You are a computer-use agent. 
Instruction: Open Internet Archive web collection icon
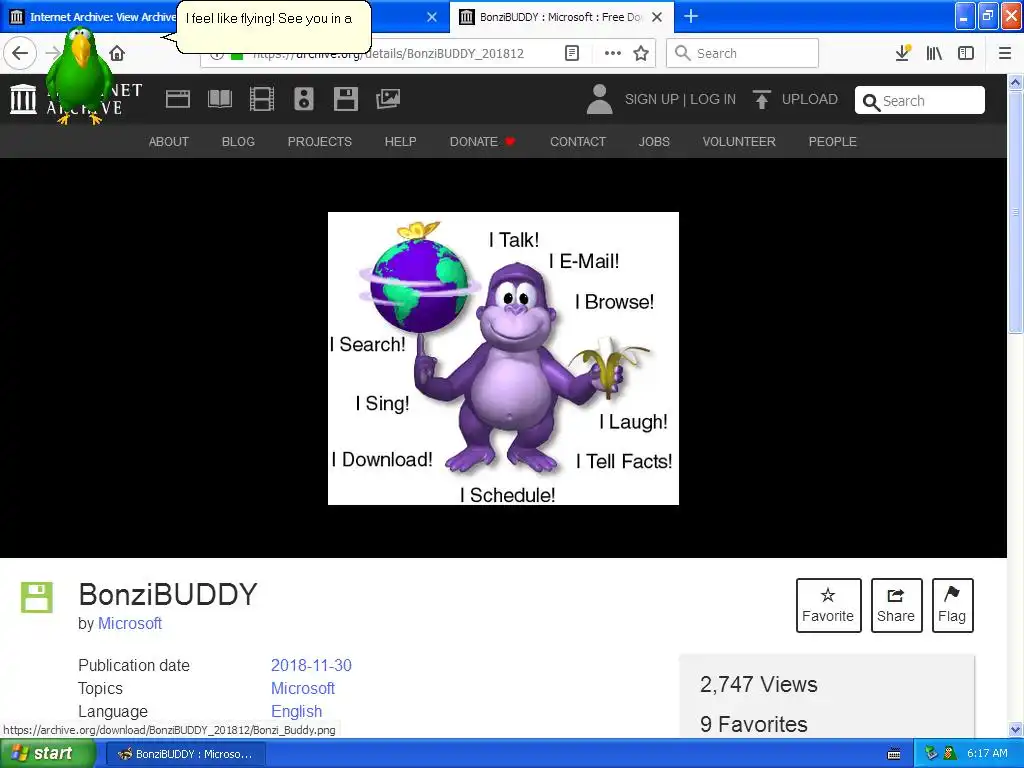pos(178,99)
